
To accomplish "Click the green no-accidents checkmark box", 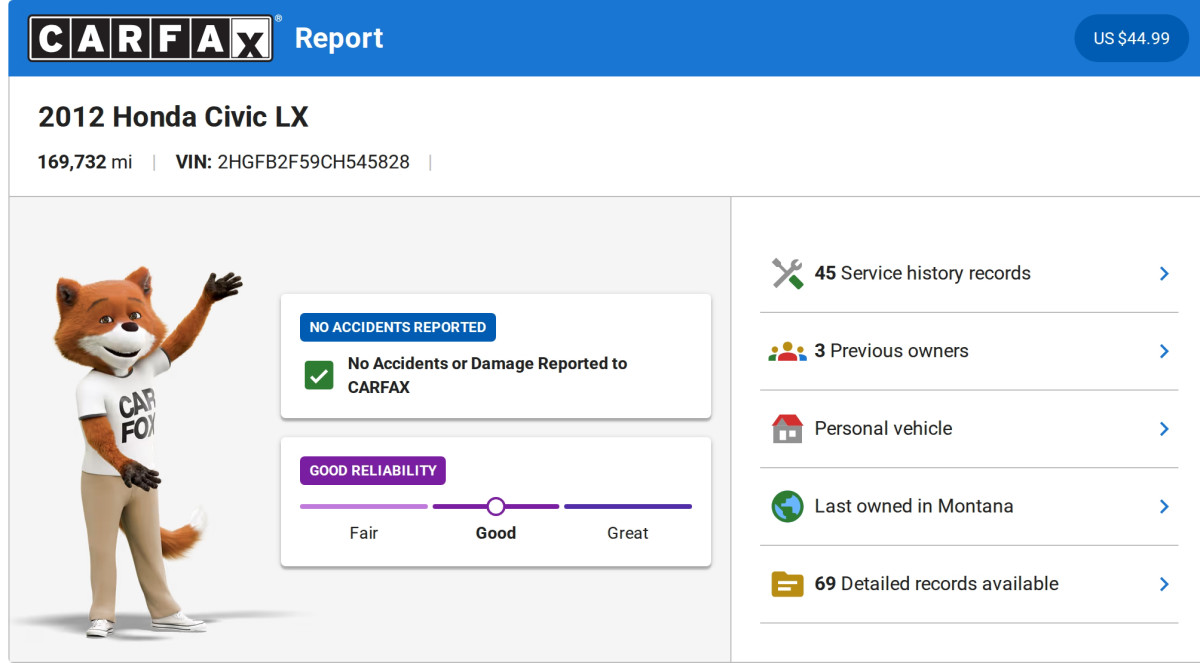I will point(319,376).
